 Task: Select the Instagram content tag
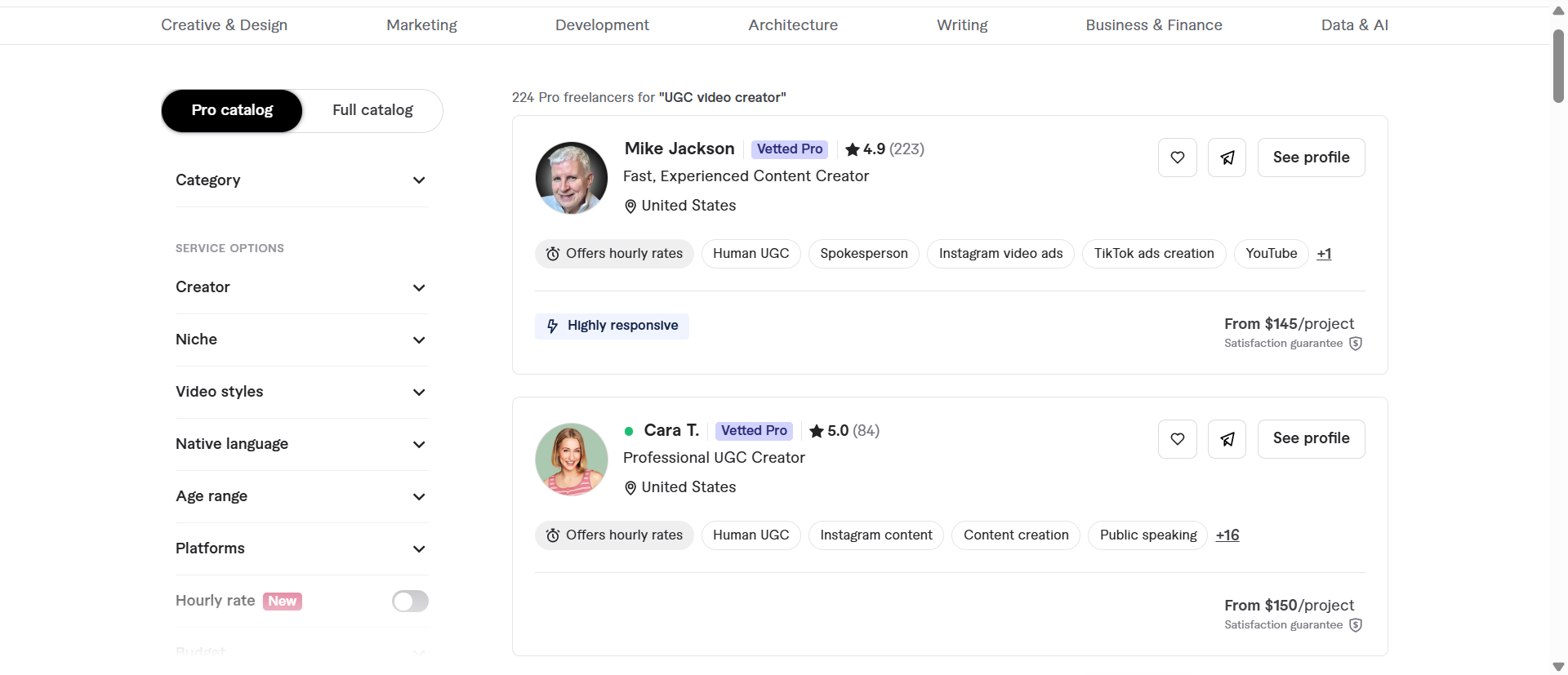click(x=876, y=535)
